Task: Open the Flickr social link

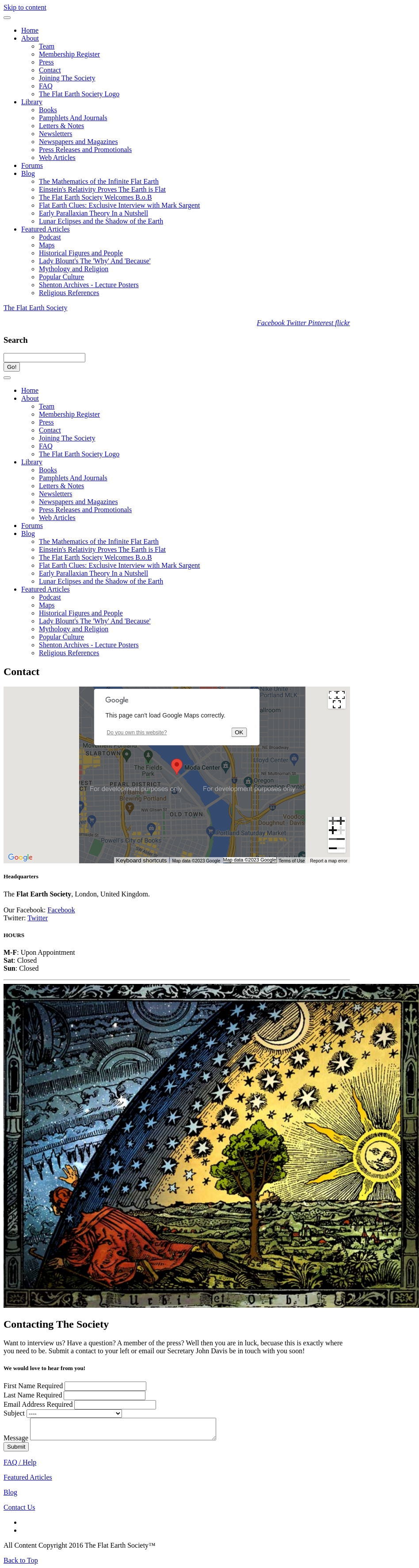Action: point(342,323)
